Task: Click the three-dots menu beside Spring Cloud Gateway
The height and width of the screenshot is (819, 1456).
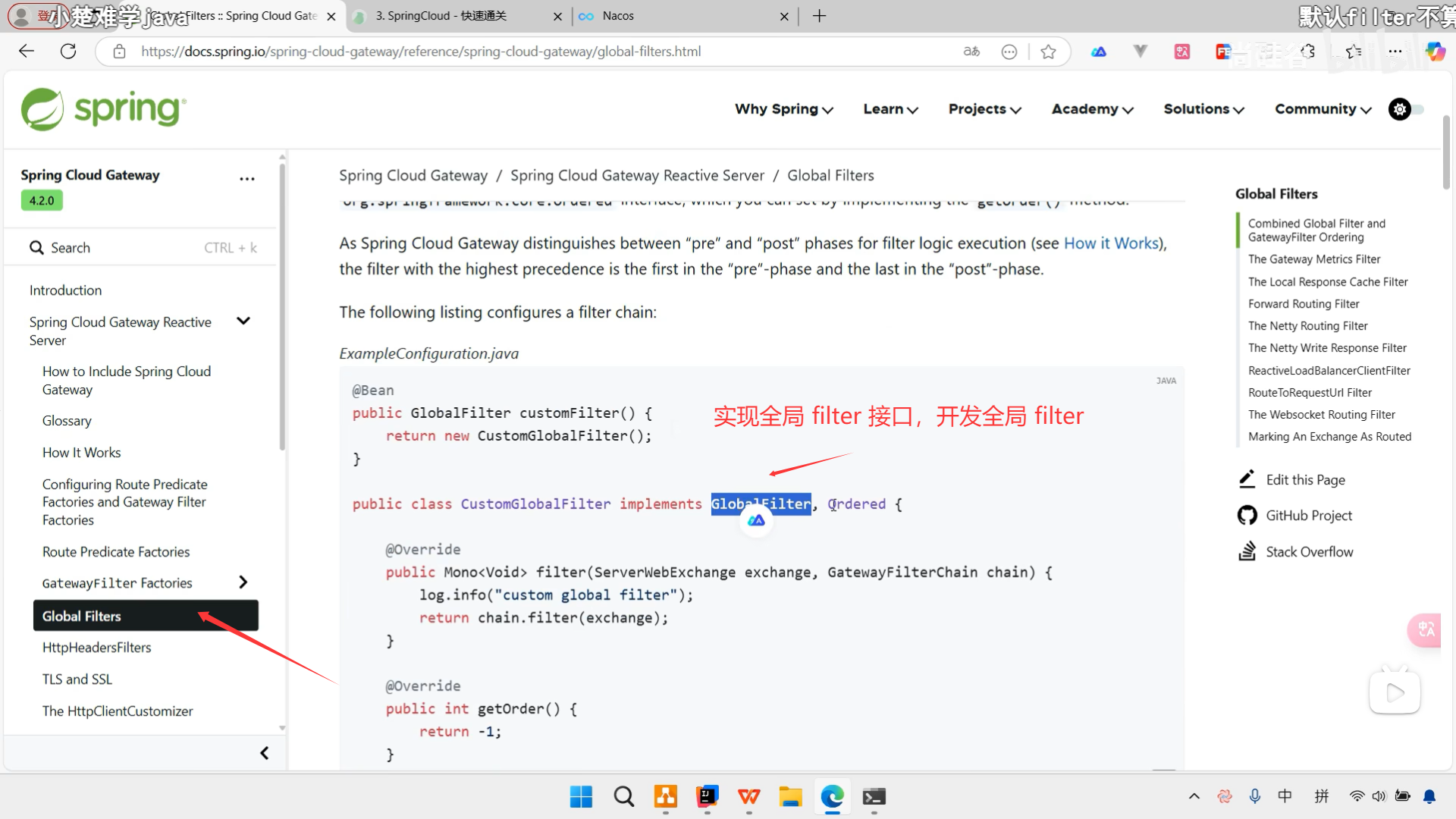Action: click(x=247, y=179)
